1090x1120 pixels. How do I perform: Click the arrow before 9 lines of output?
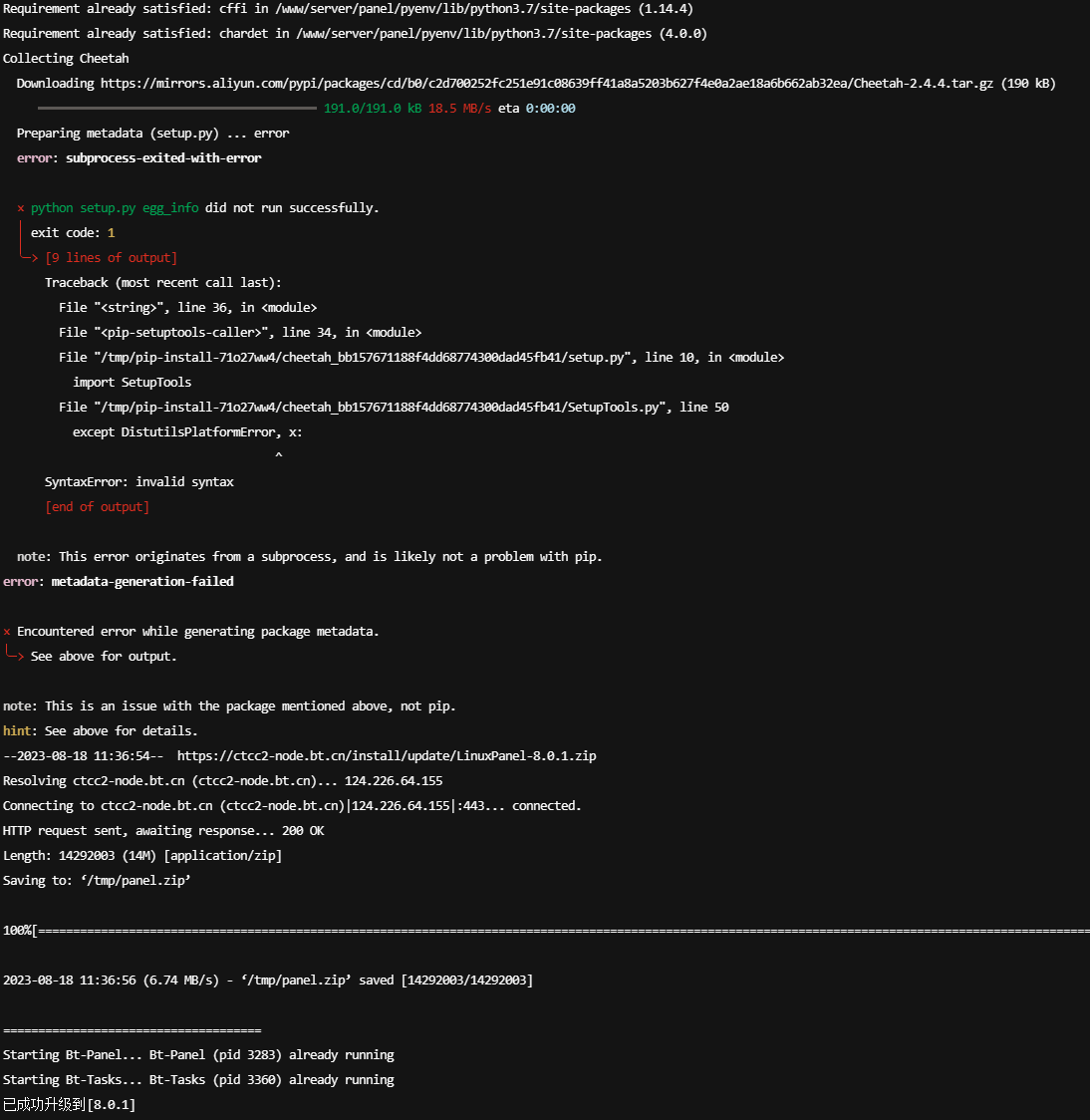[29, 257]
